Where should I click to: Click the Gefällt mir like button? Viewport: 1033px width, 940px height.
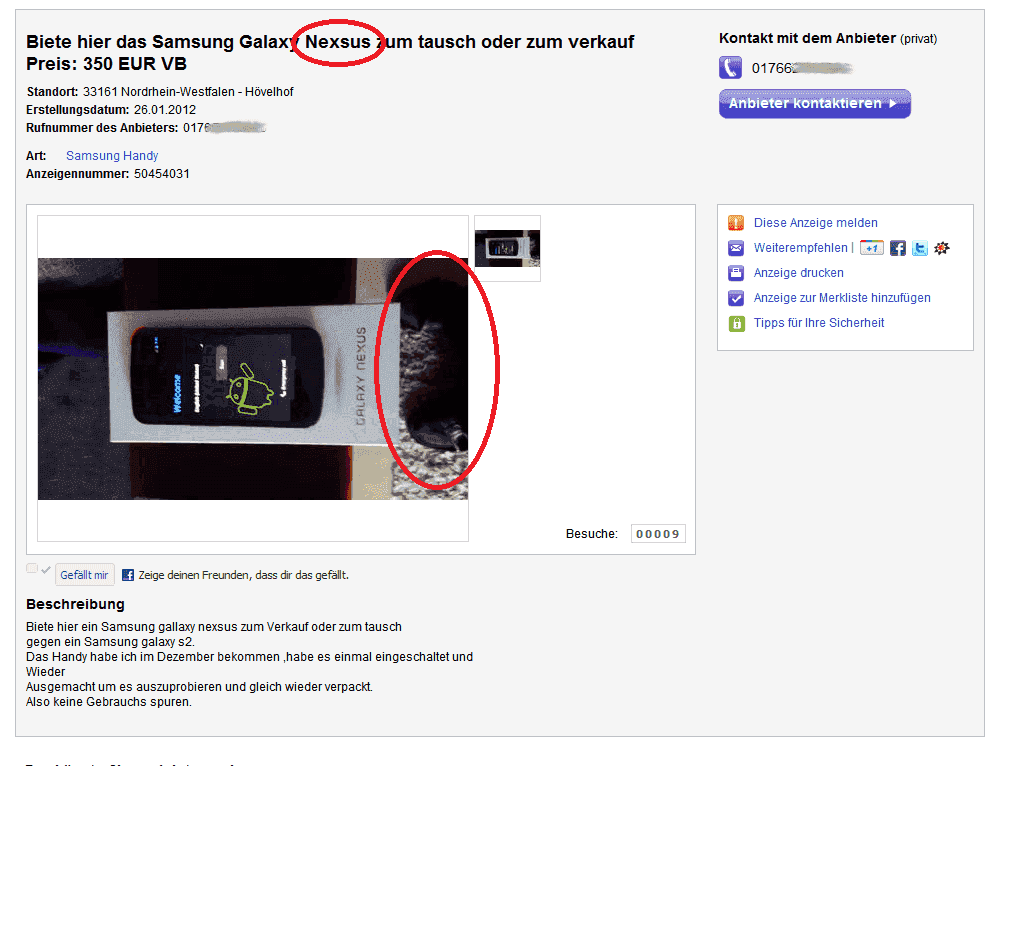point(84,575)
